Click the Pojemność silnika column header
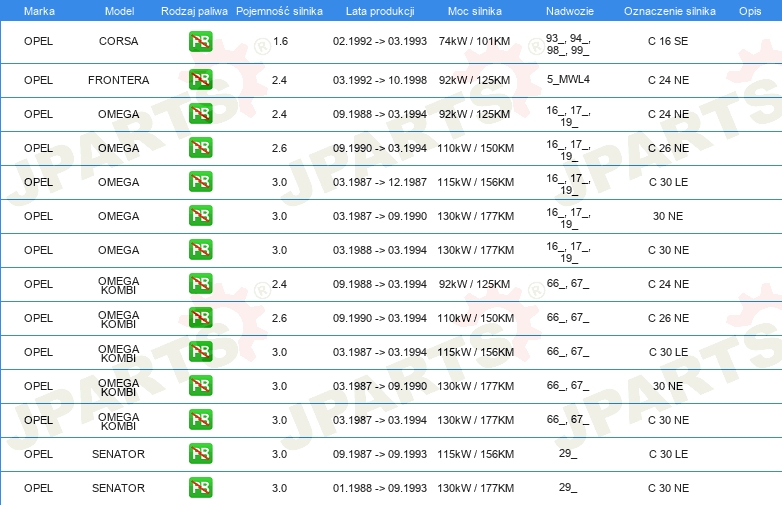782x505 pixels. click(279, 11)
